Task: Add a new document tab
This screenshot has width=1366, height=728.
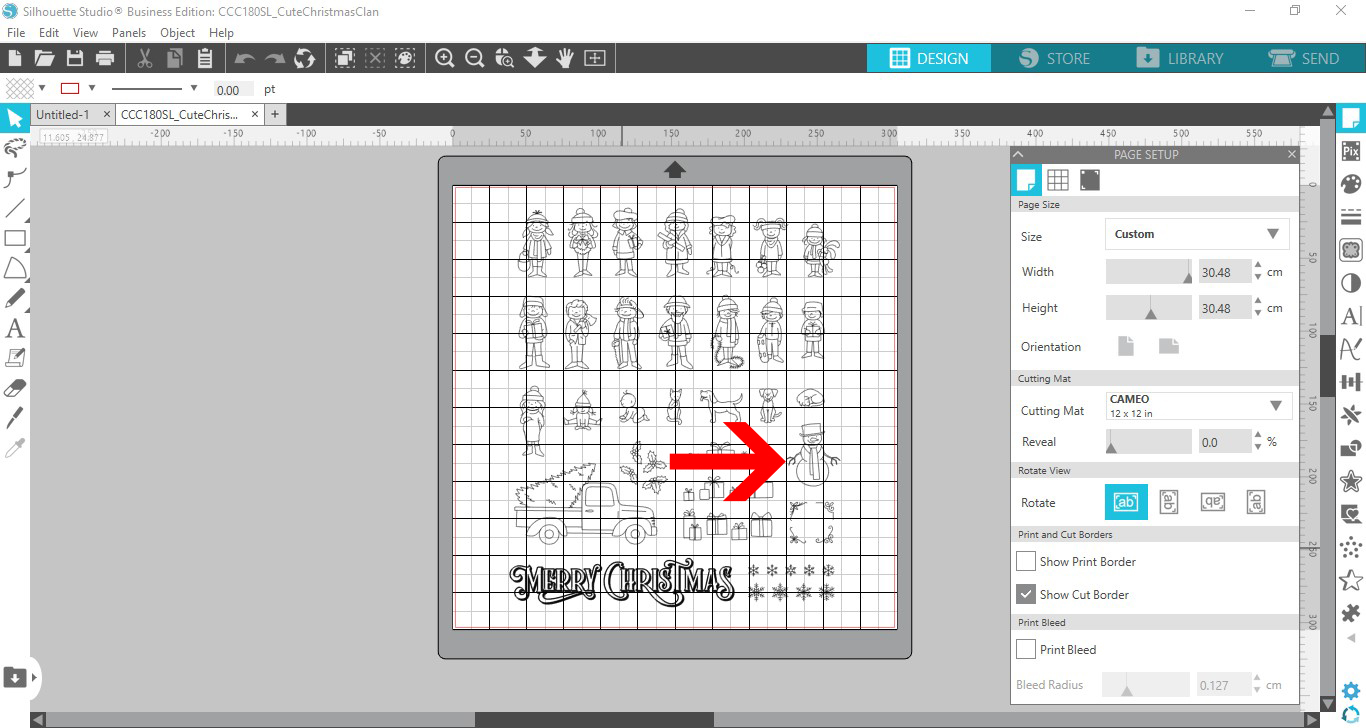Action: [274, 114]
